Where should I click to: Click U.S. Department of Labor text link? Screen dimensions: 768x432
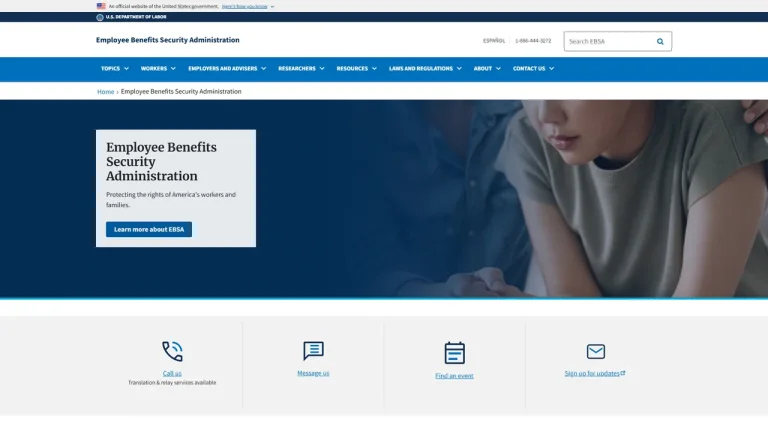(136, 17)
